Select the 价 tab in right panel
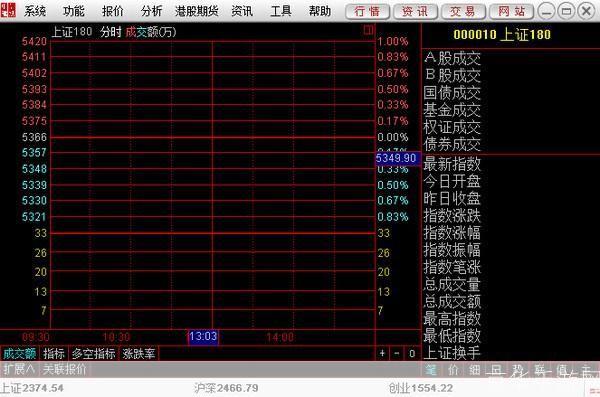Screen dimensions: 600x397 point(453,369)
